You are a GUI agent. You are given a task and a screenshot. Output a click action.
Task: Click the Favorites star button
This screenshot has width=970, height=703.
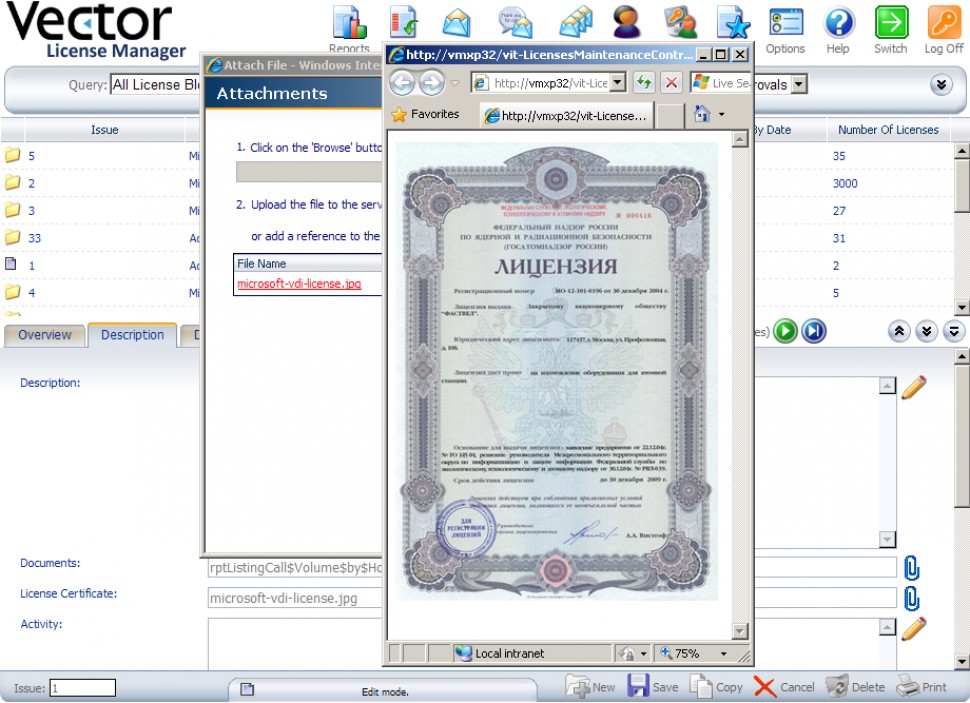[x=426, y=114]
